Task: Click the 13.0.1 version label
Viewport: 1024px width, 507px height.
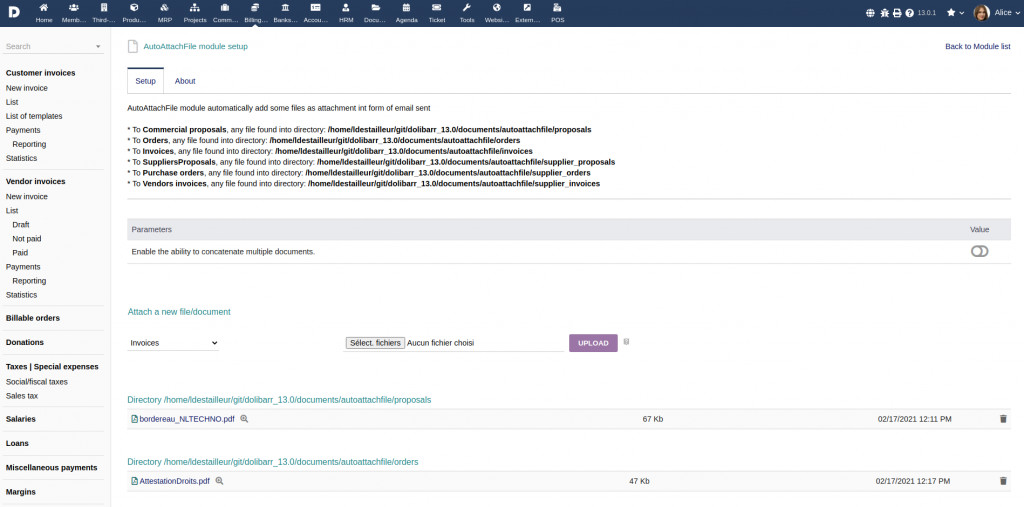Action: coord(927,12)
